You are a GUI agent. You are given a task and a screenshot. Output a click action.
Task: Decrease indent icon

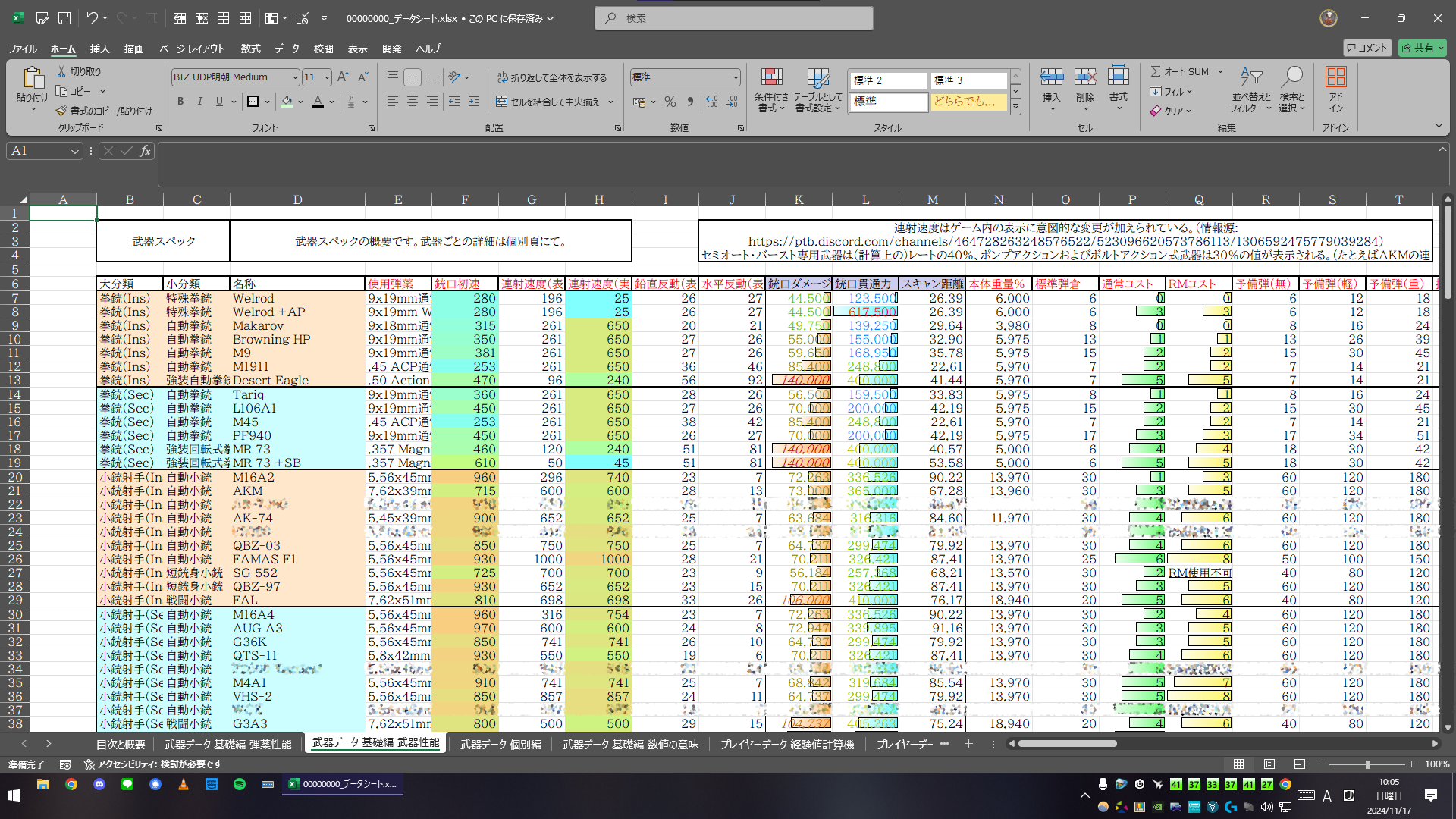454,102
